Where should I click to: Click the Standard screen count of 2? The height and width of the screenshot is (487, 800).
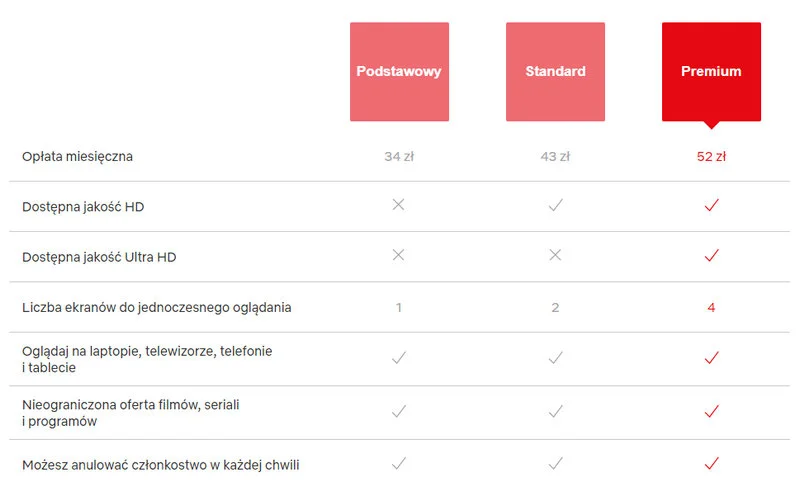pyautogui.click(x=555, y=307)
